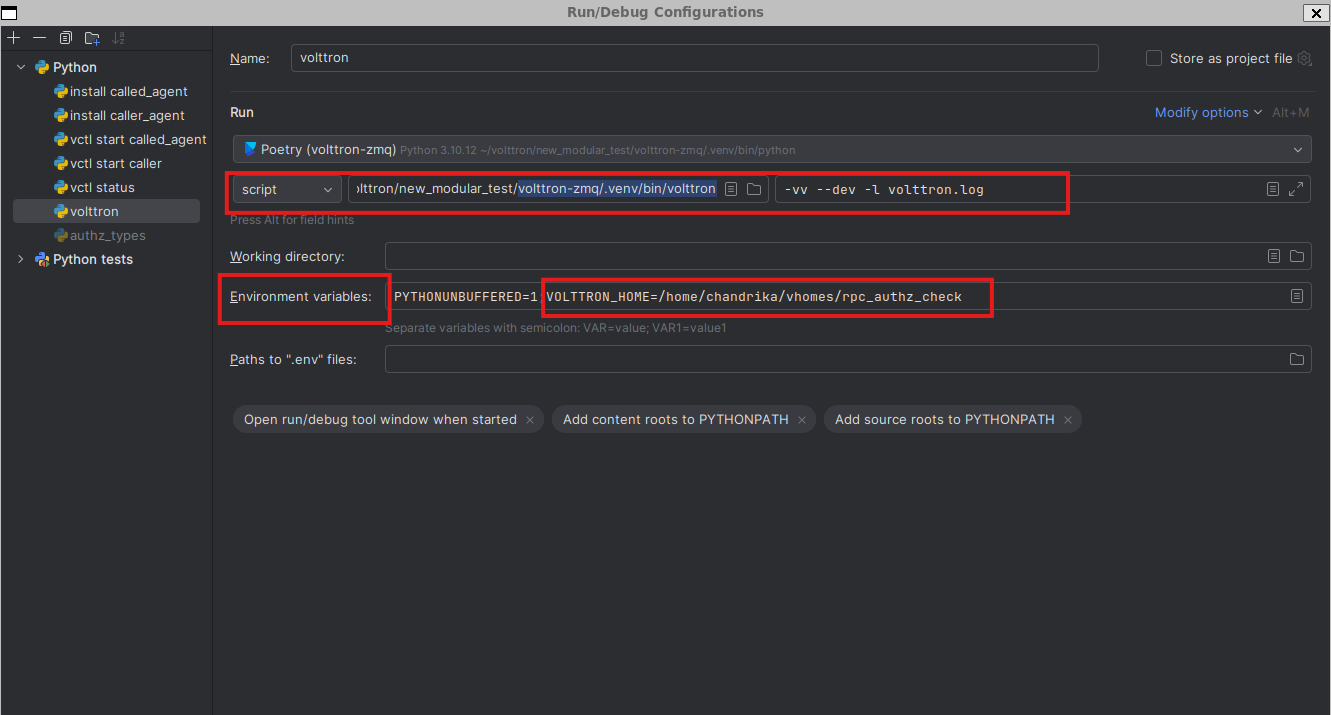
Task: Select the authz_types configuration
Action: pyautogui.click(x=108, y=235)
